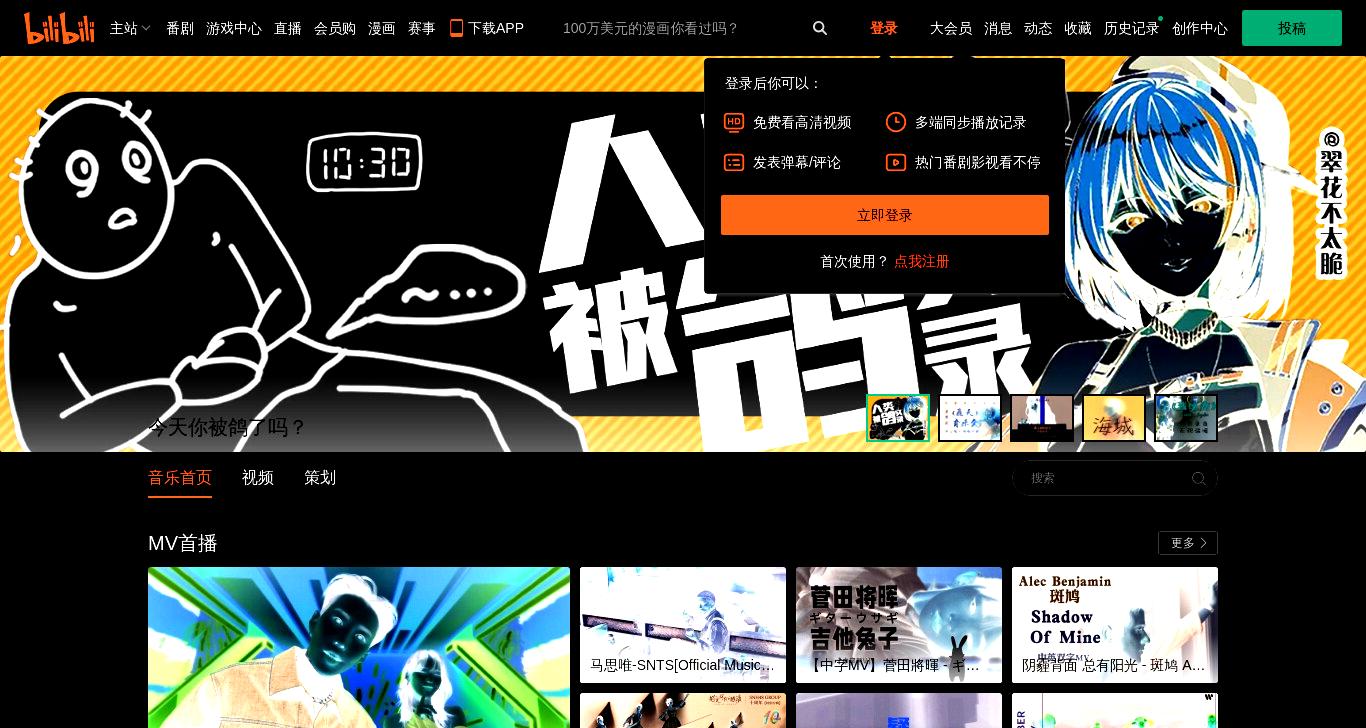Open 【中字MV】菅田将晖 吉他兔子 video card
Viewport: 1366px width, 728px height.
point(899,625)
